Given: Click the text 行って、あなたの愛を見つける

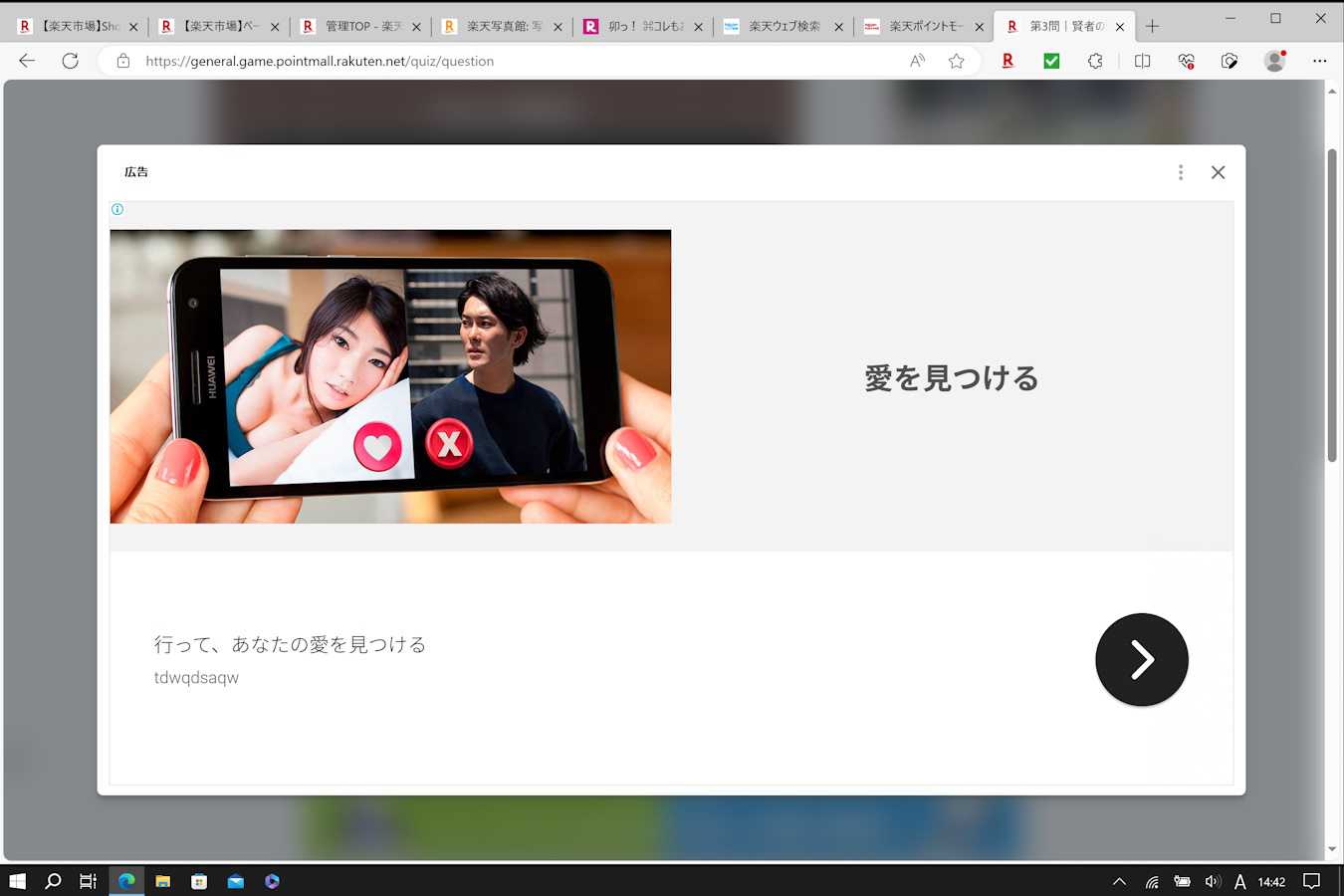Looking at the screenshot, I should pyautogui.click(x=290, y=644).
